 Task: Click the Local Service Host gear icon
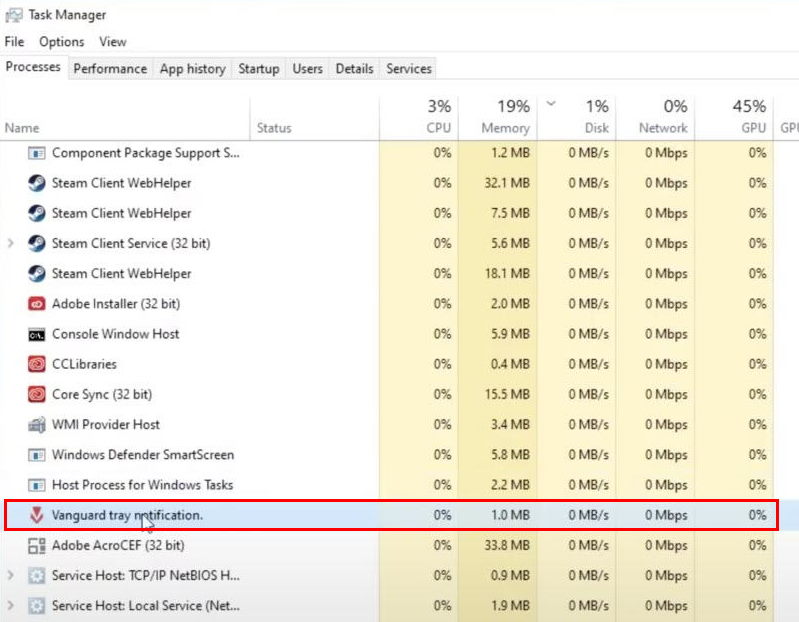tap(37, 606)
